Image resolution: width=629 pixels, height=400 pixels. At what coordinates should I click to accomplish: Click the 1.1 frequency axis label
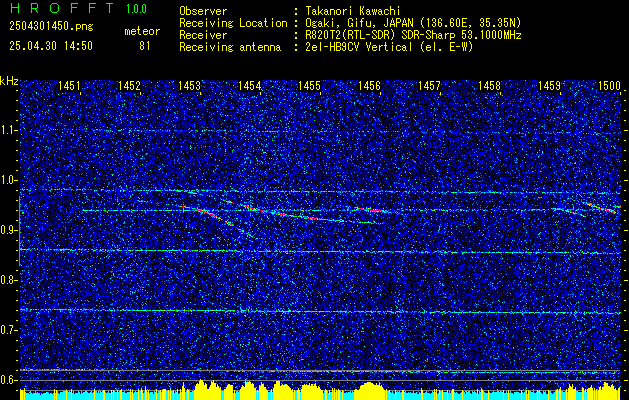pyautogui.click(x=9, y=130)
